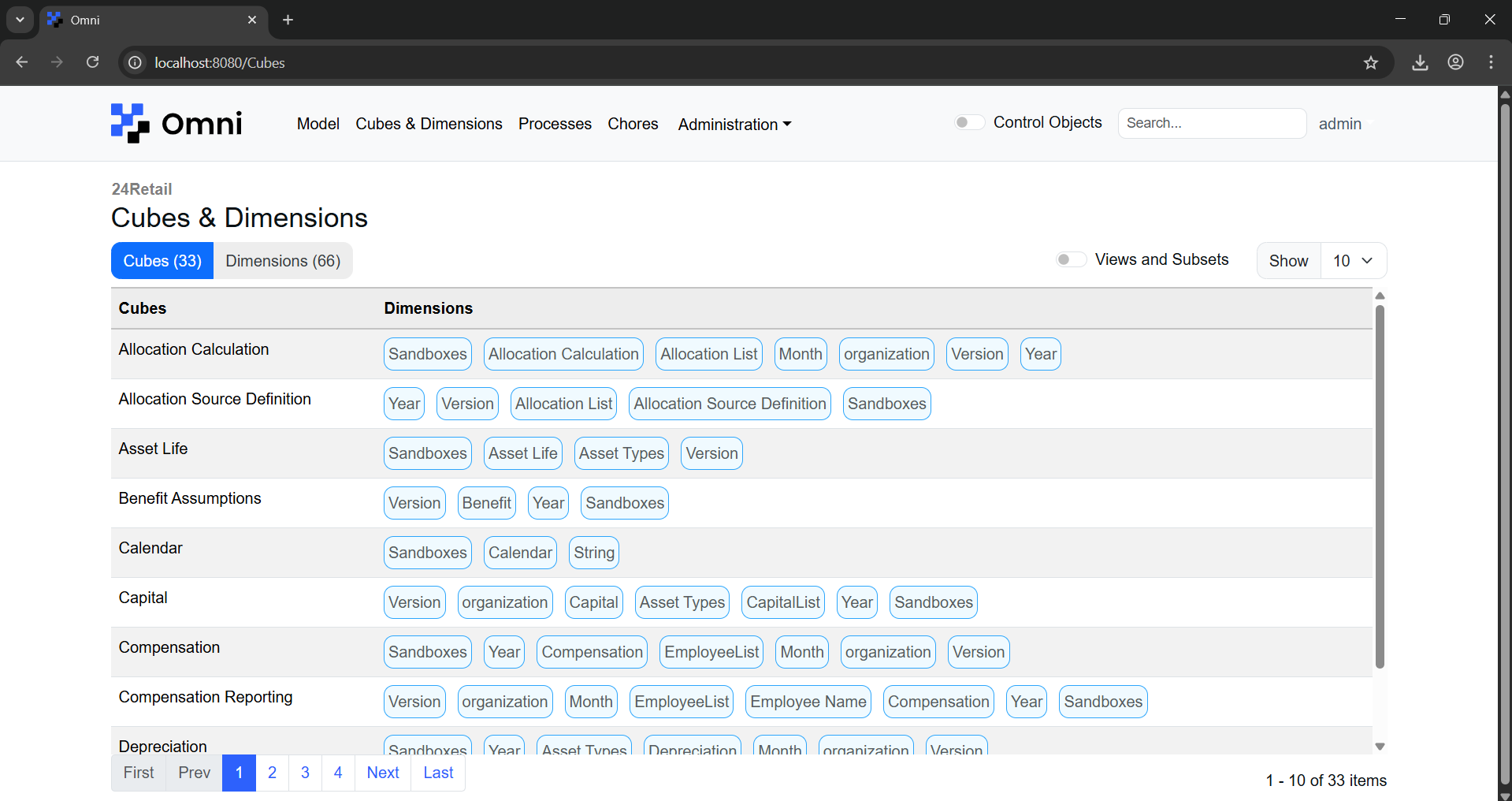Screen dimensions: 1512x801
Task: Click the Prev pagination button
Action: coord(194,773)
